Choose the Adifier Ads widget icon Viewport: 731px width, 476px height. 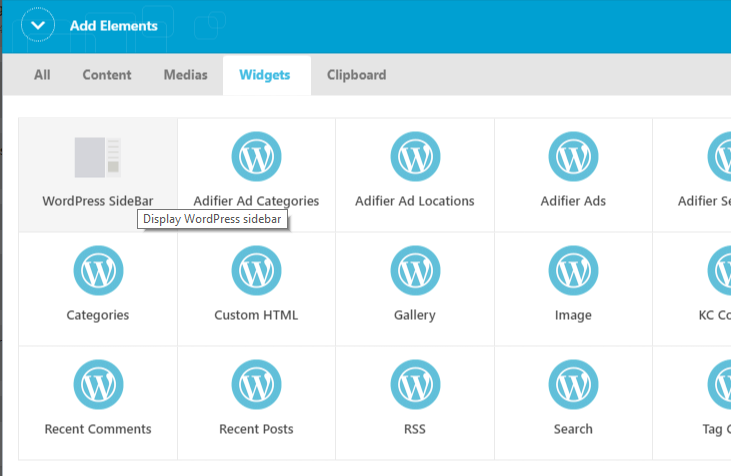(573, 157)
